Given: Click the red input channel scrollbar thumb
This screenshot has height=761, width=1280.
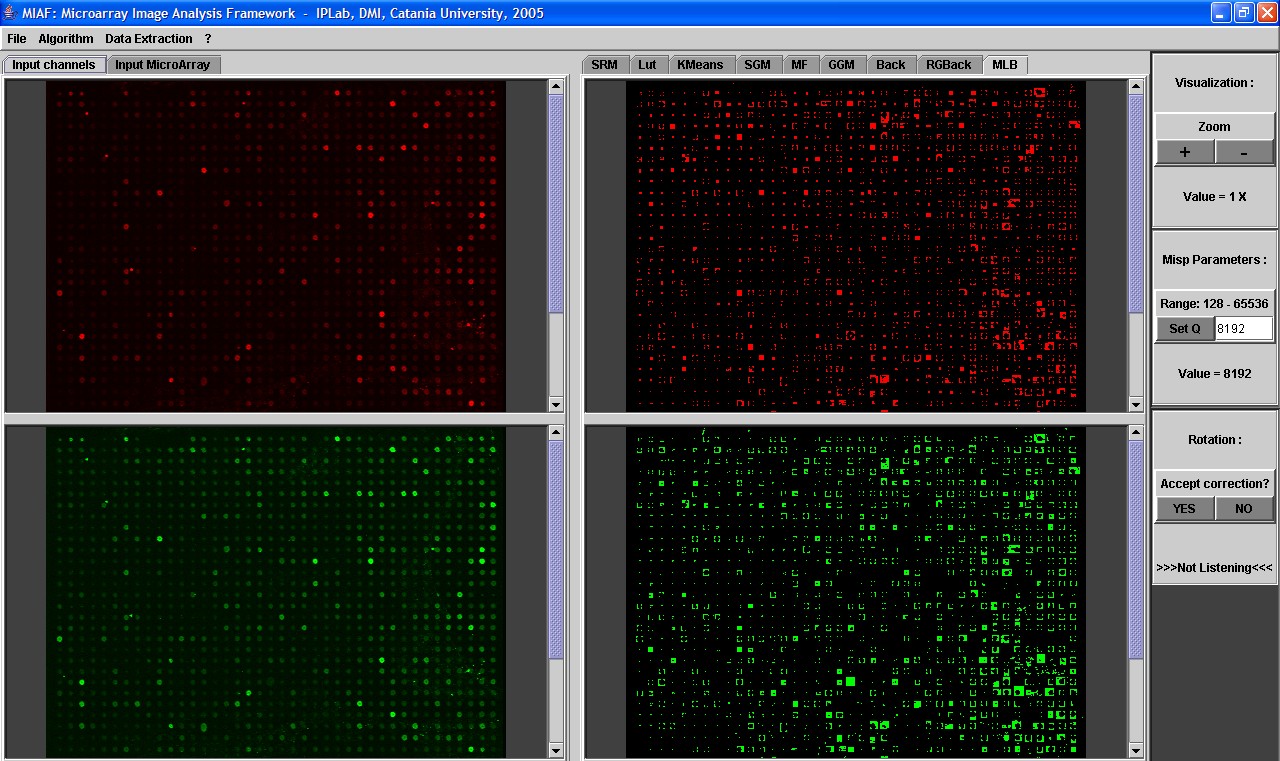Looking at the screenshot, I should tap(556, 205).
